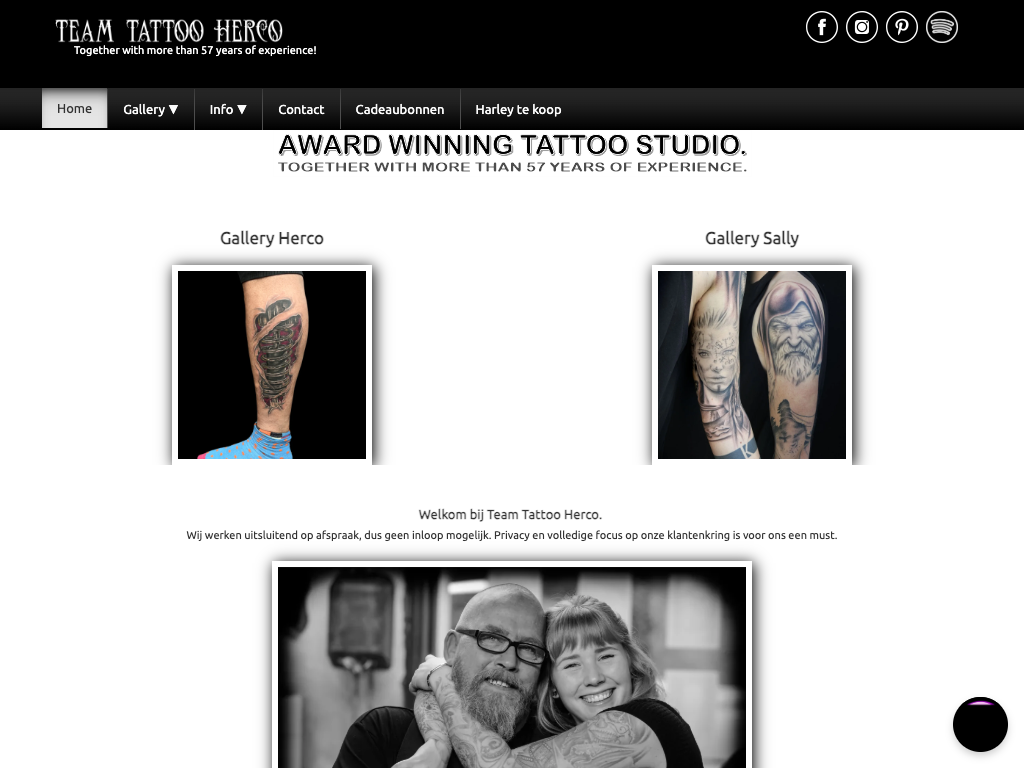Click the Team Tattoo Herco logo
Image resolution: width=1024 pixels, height=768 pixels.
coord(169,31)
